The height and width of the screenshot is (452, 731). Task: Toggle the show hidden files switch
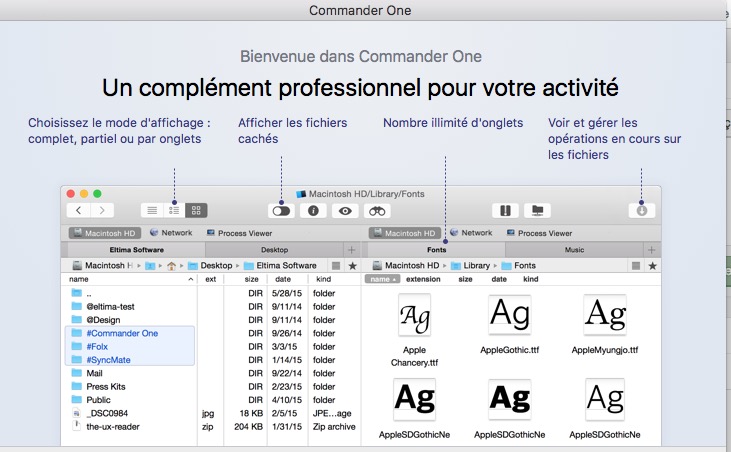281,211
